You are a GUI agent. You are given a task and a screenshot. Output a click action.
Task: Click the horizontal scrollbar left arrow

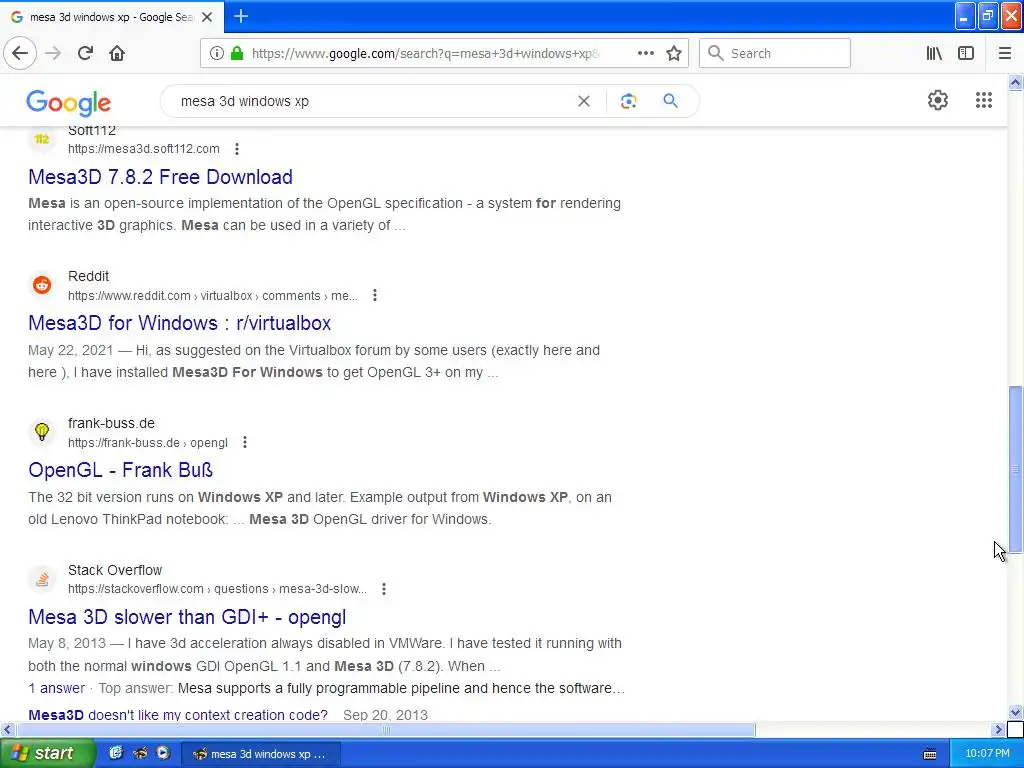click(7, 729)
